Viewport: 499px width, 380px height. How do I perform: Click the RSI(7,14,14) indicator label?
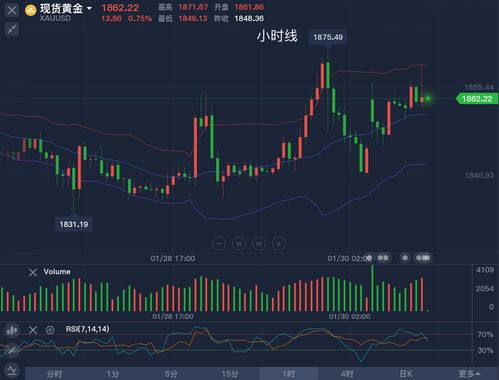tap(88, 329)
